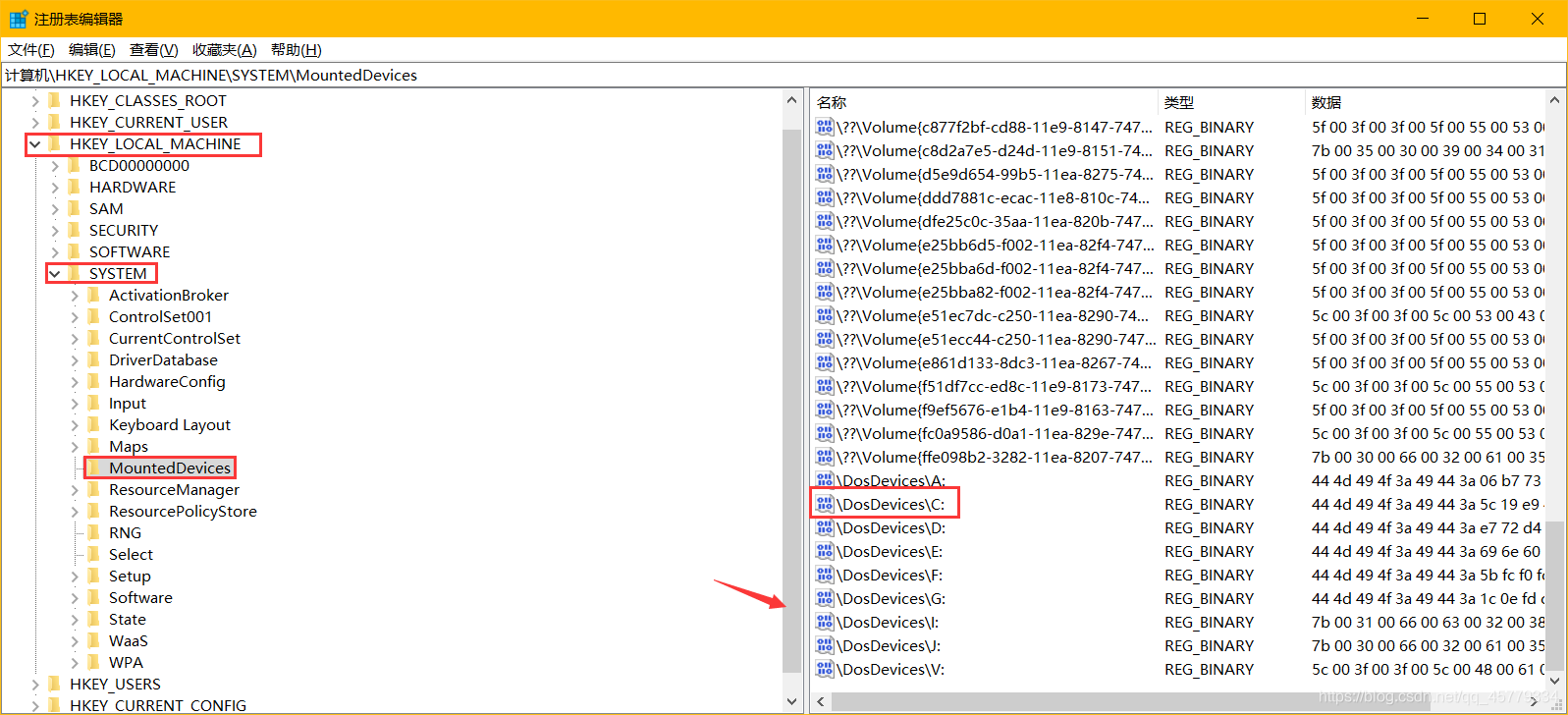Image resolution: width=1568 pixels, height=715 pixels.
Task: Click binary icon of Volume{c8d2a7e5 entry
Action: point(825,150)
